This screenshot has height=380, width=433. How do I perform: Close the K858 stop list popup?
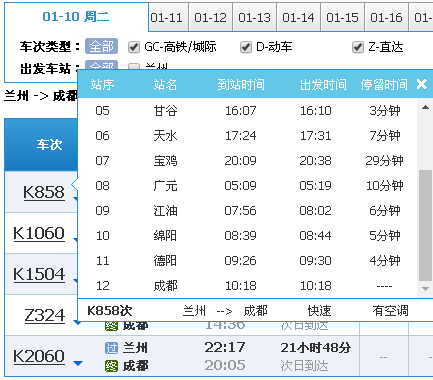(x=422, y=84)
